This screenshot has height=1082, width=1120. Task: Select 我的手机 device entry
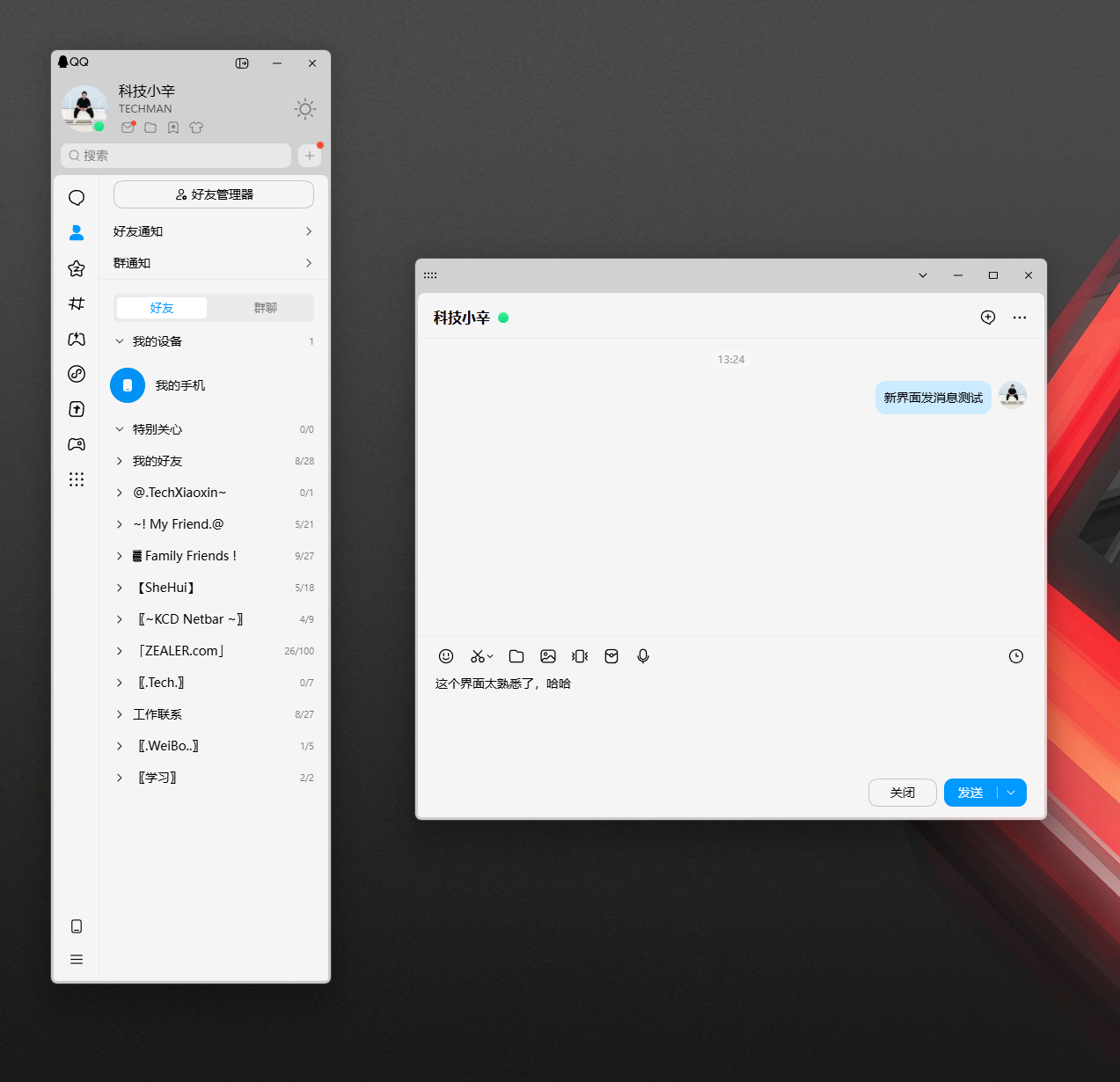tap(214, 385)
